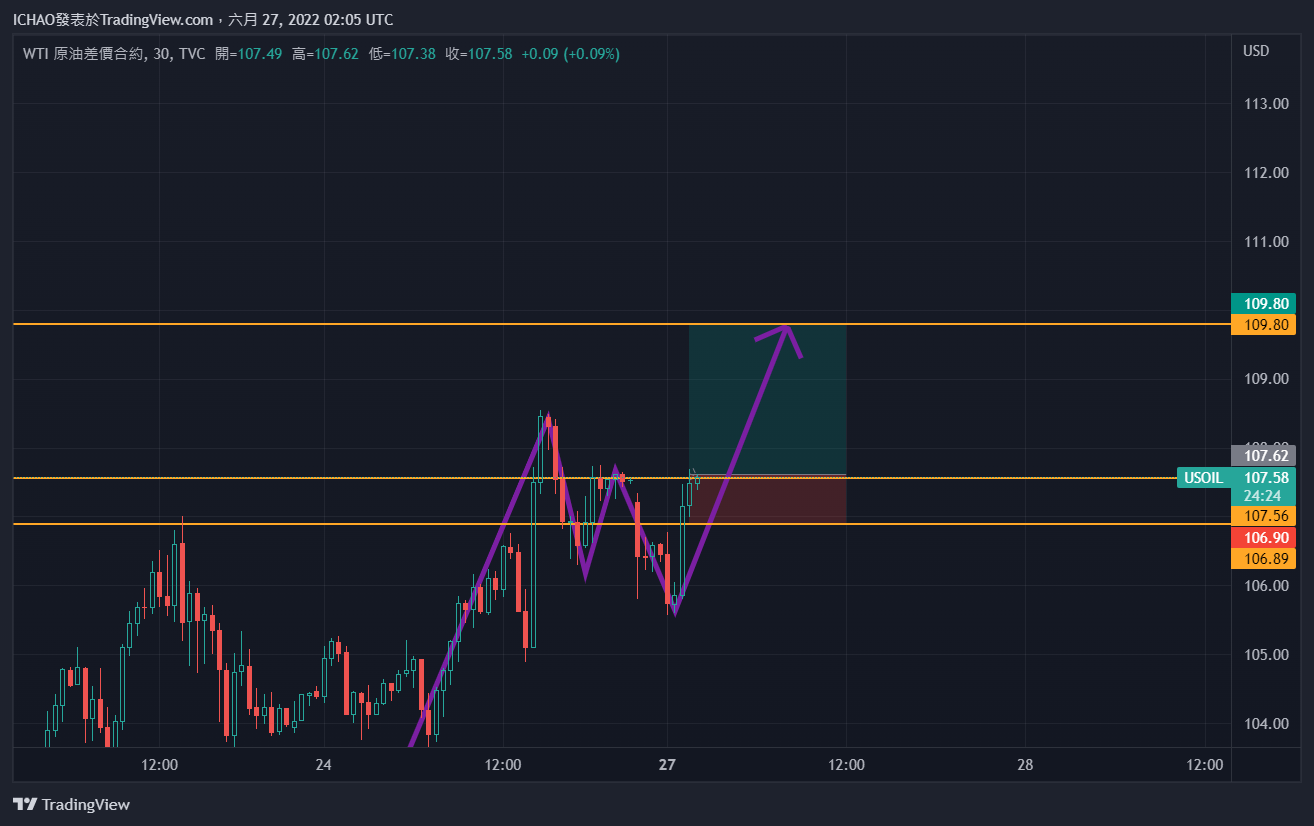Click the orange 107.56 line price label
The image size is (1314, 826).
[1263, 515]
